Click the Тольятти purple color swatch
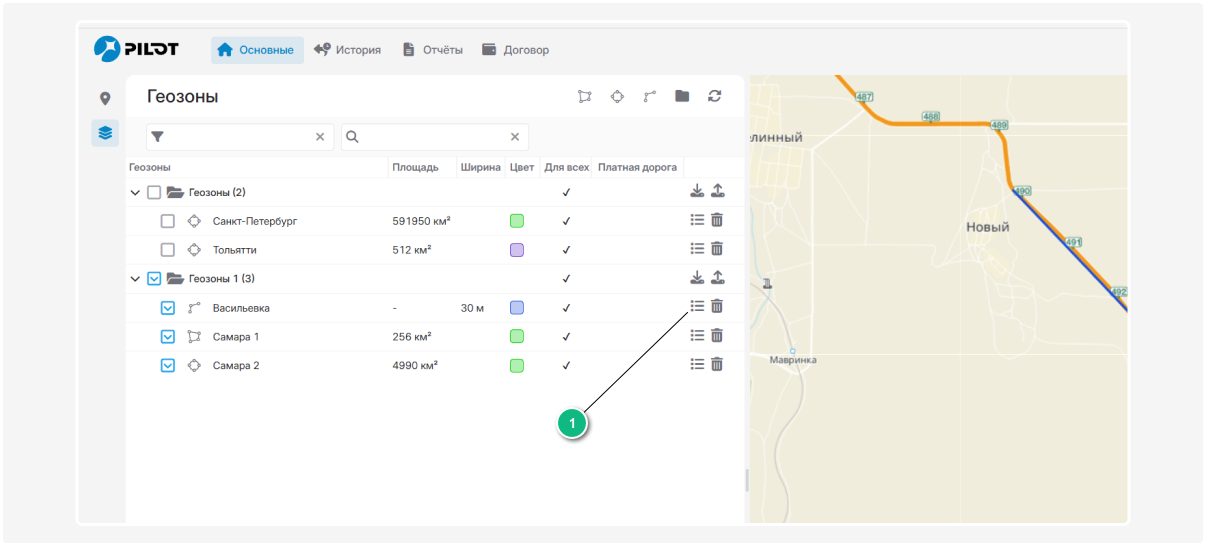The width and height of the screenshot is (1206, 546). 517,250
